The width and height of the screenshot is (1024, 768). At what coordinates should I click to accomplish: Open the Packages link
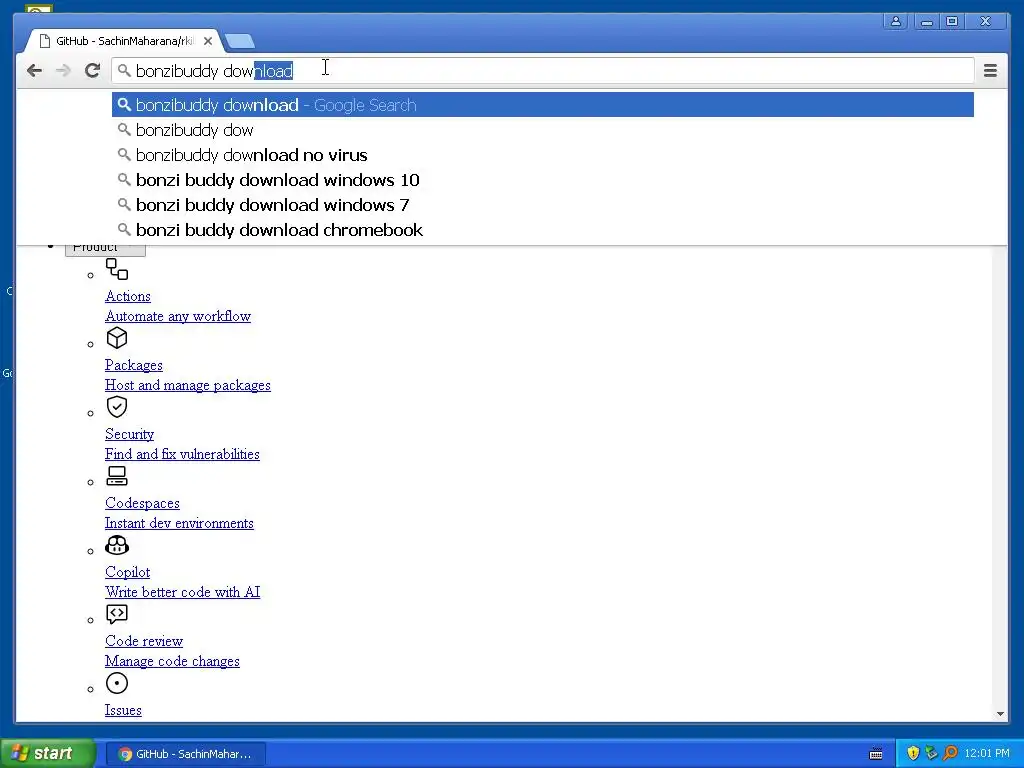[x=134, y=365]
